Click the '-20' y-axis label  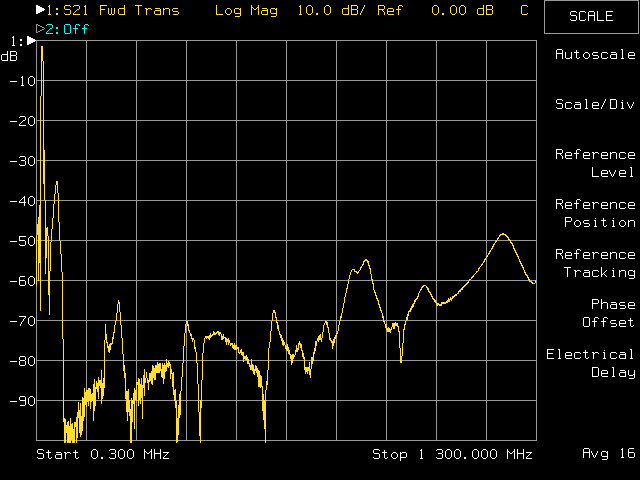point(23,121)
